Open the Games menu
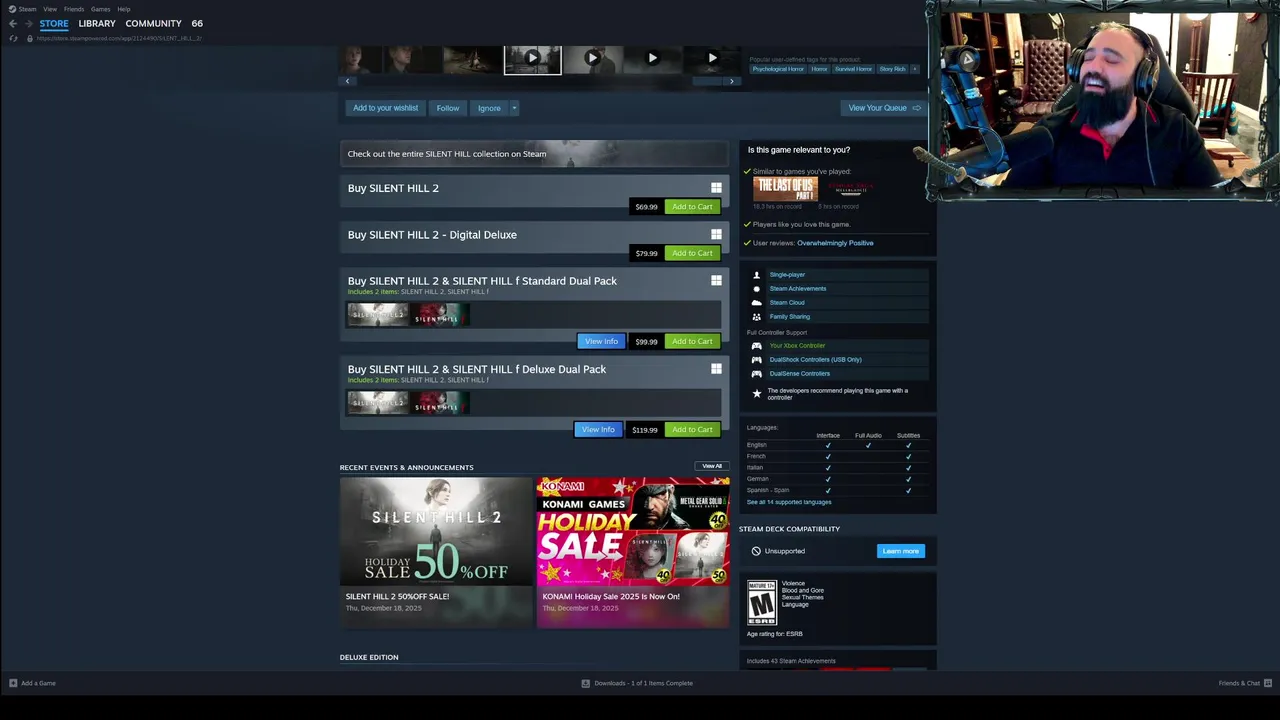1280x720 pixels. 101,9
